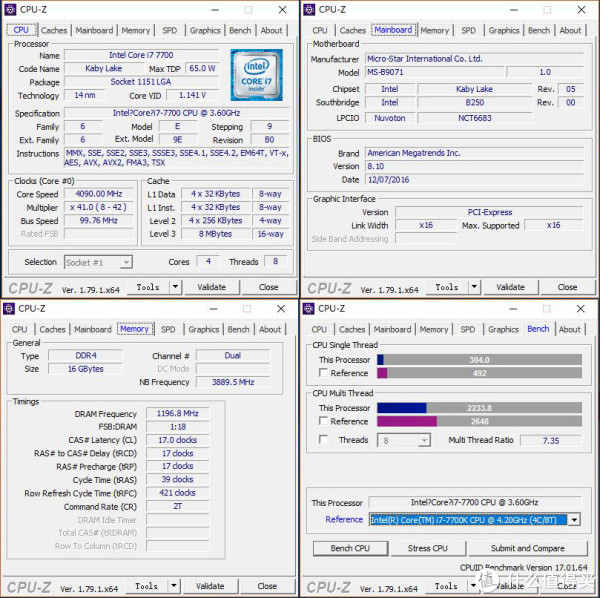
Task: Click Close button in CPU window
Action: [269, 287]
